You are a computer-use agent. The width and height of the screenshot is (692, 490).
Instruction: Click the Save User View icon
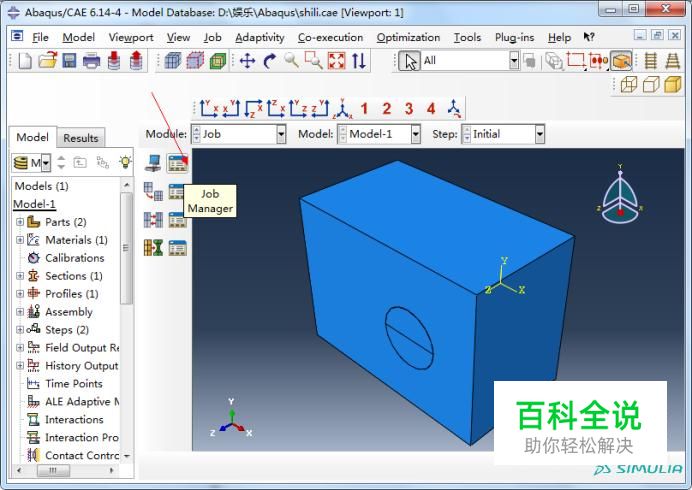pos(455,109)
